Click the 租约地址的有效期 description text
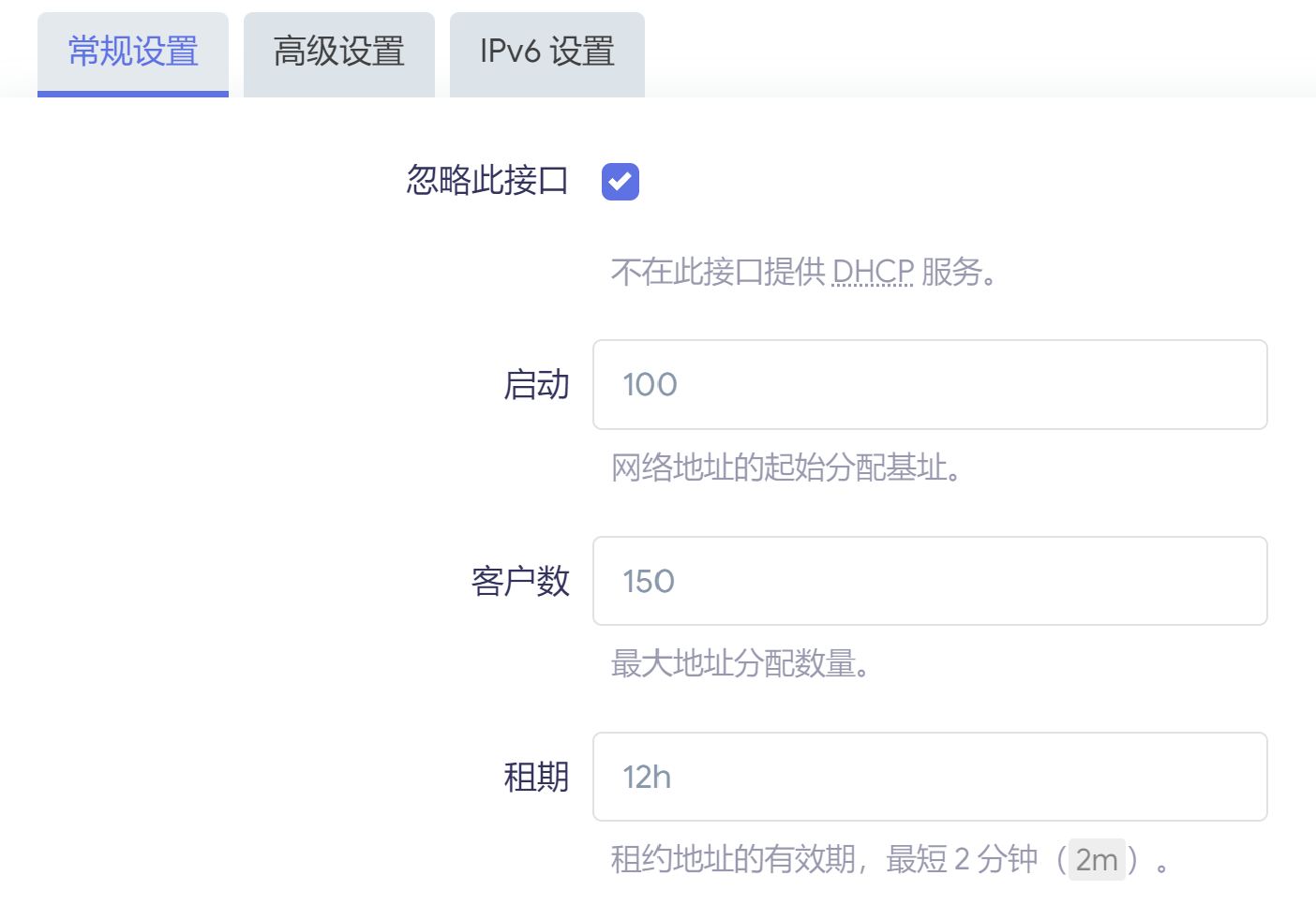Image resolution: width=1316 pixels, height=920 pixels. pos(733,858)
